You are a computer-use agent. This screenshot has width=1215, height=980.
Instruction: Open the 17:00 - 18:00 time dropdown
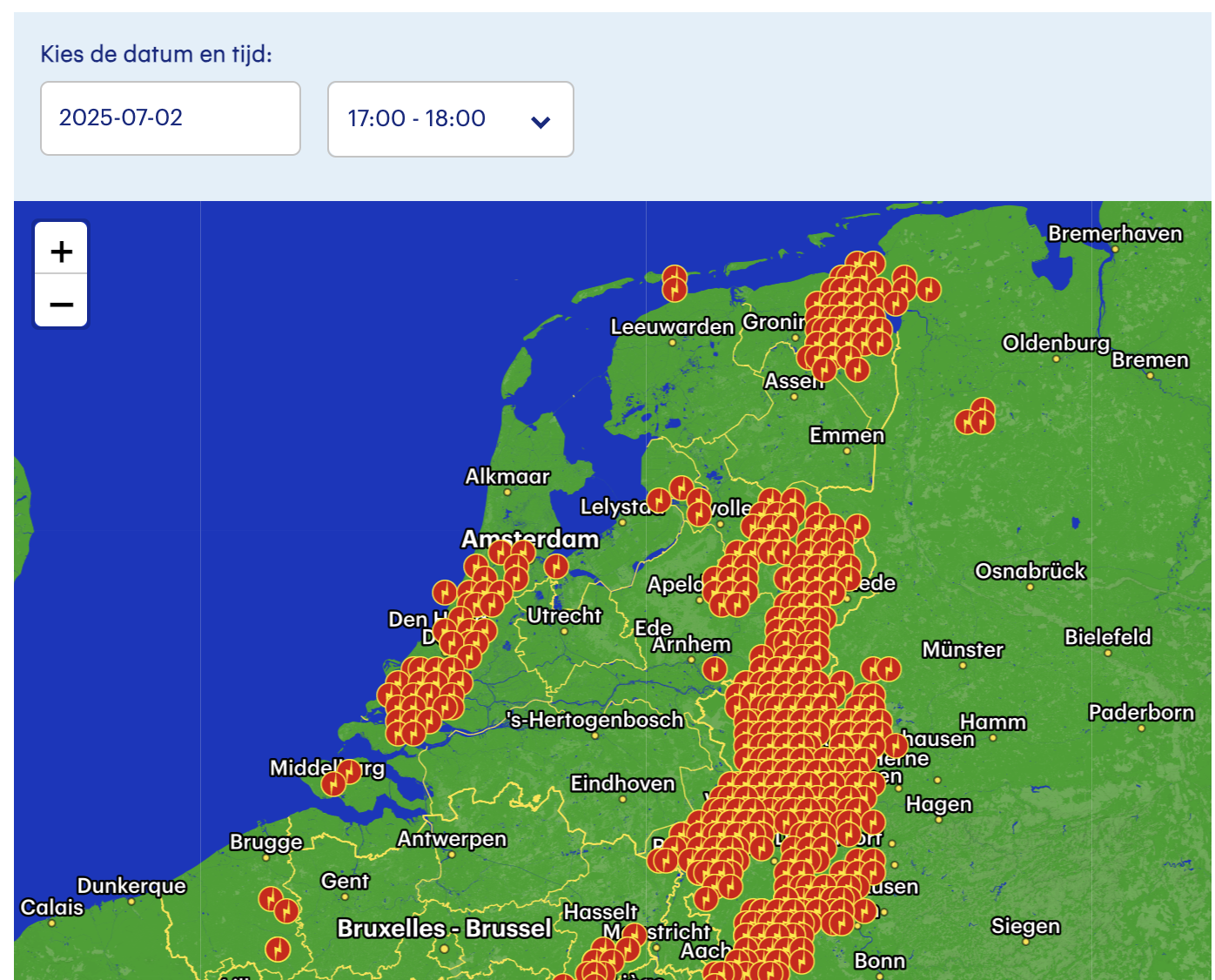click(x=451, y=119)
